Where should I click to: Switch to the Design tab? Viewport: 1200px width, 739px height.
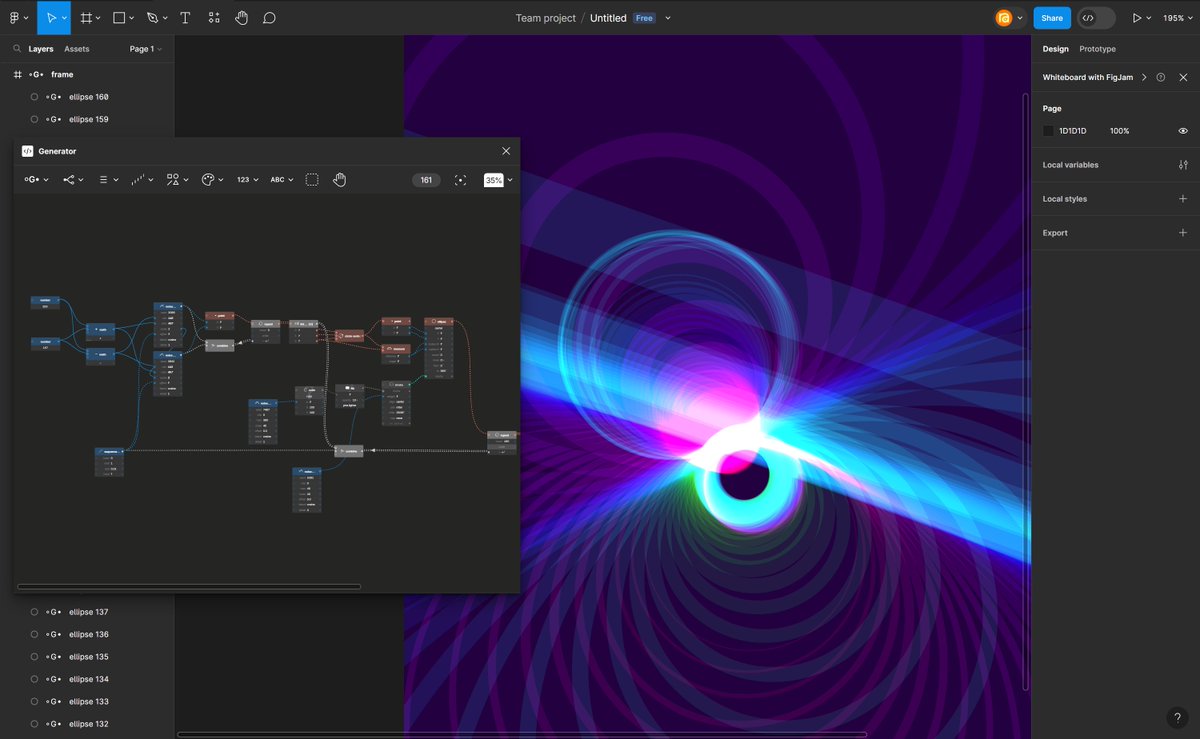click(1055, 49)
